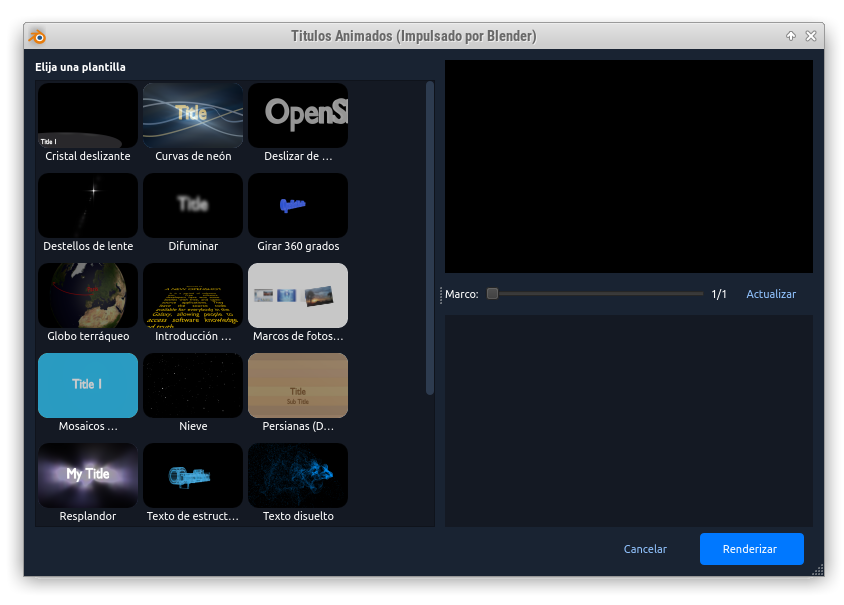Pick the Deslizar de template thumbnail

tap(298, 116)
